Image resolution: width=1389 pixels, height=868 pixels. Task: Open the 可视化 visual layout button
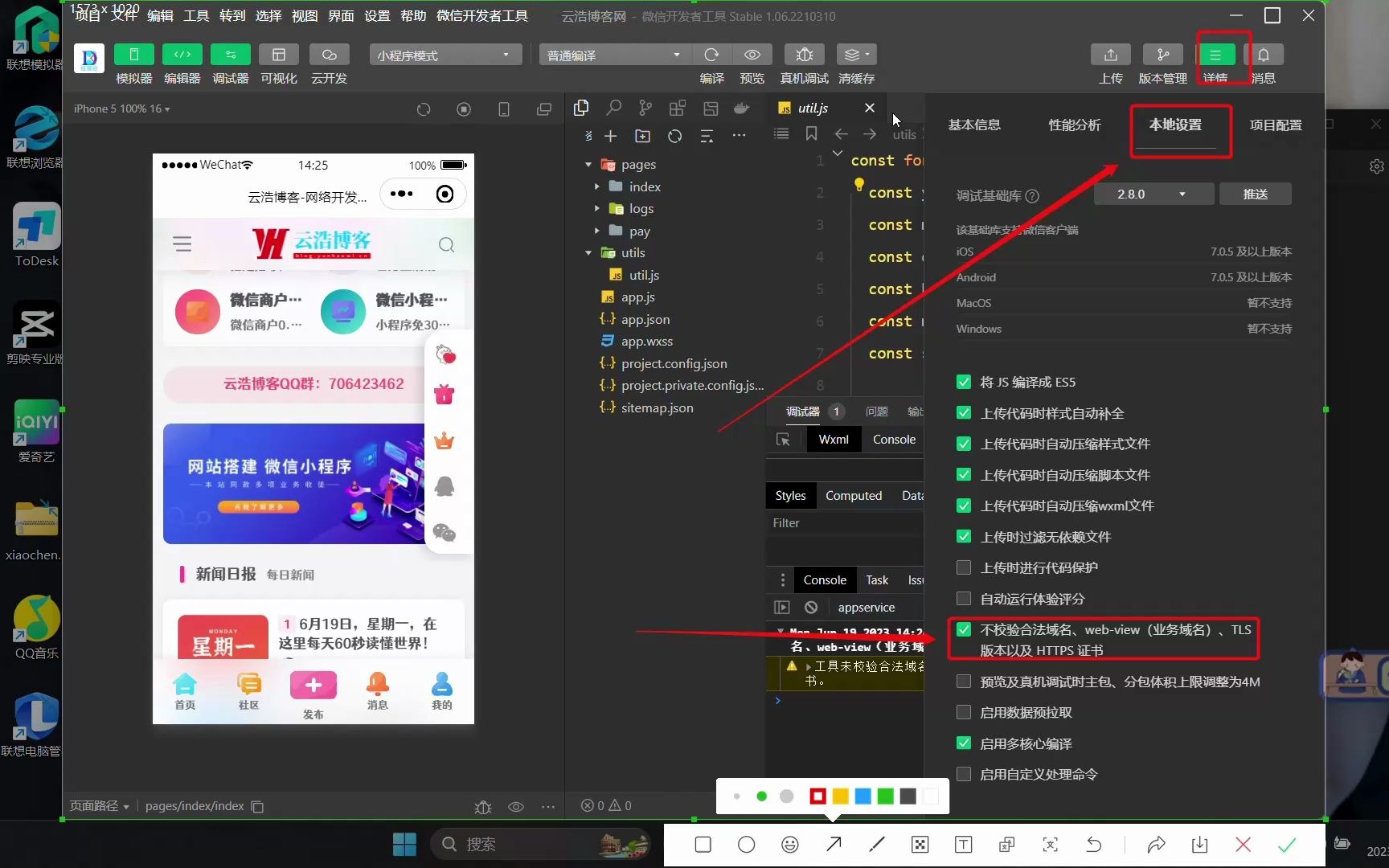[279, 55]
